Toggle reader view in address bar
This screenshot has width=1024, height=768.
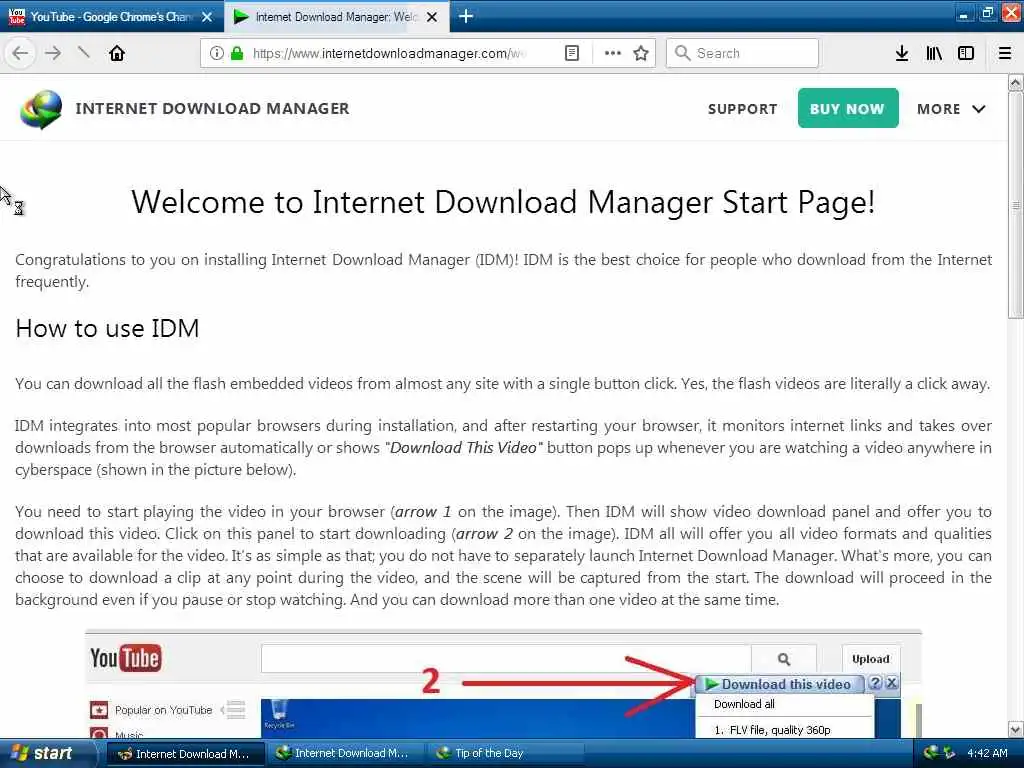click(x=571, y=53)
